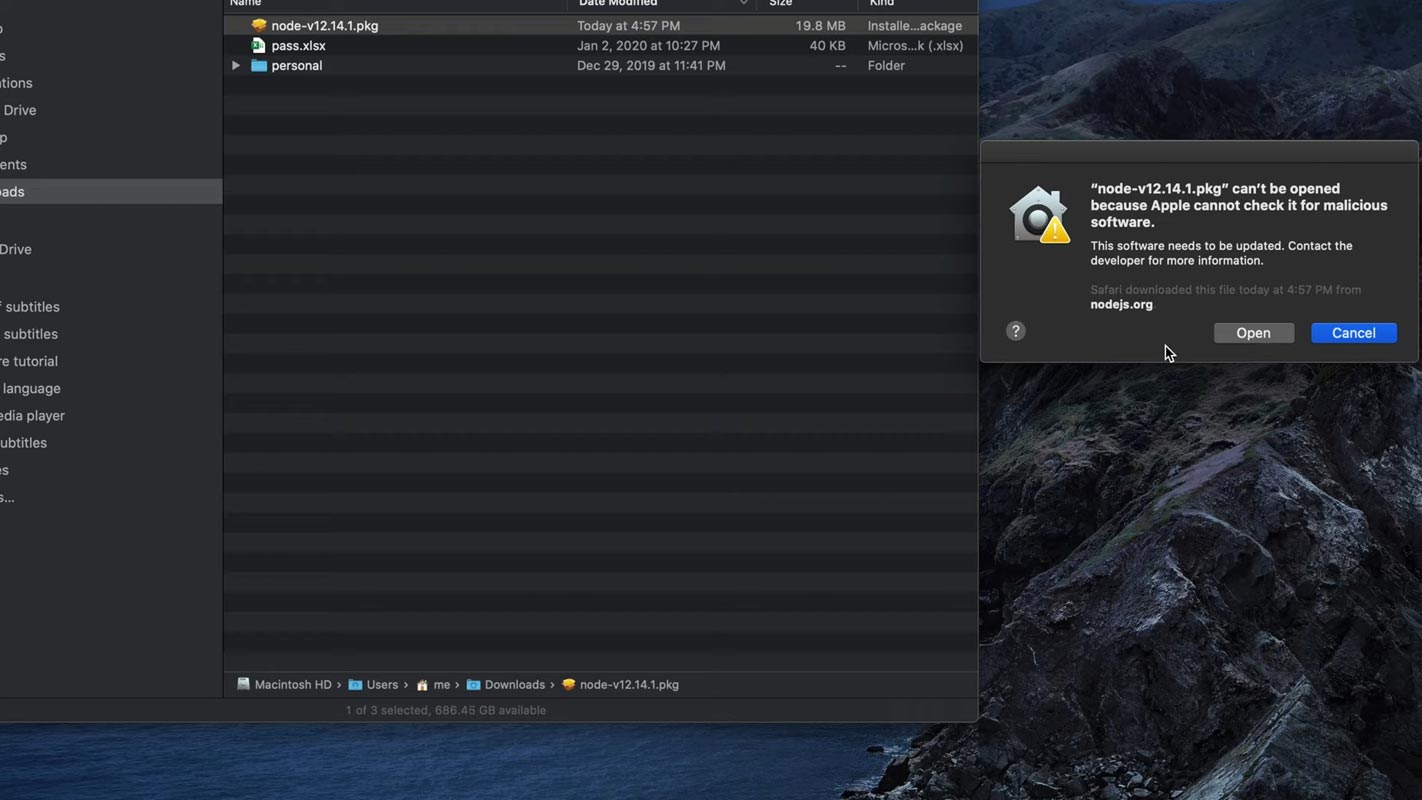Open help with the question mark button
1422x800 pixels.
coord(1016,331)
